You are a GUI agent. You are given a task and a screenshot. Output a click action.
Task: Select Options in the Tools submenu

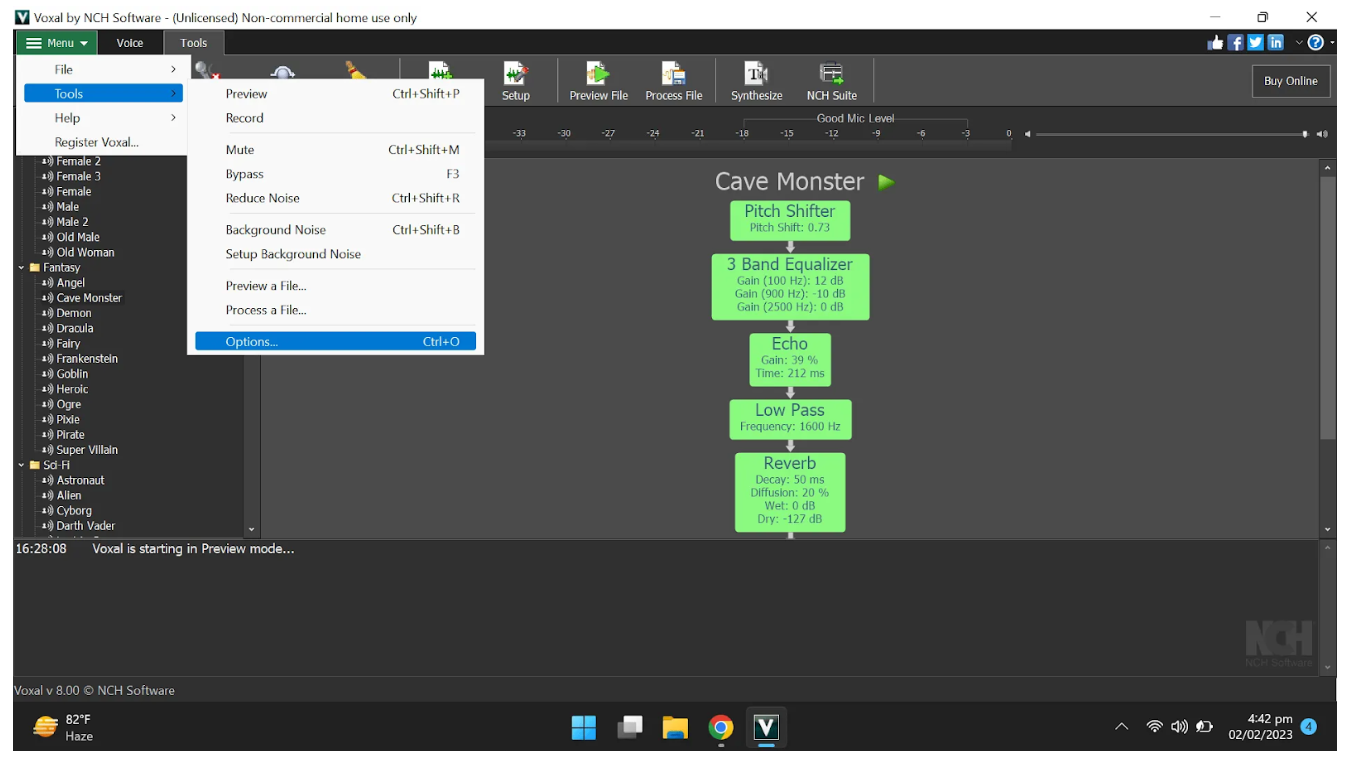point(335,342)
